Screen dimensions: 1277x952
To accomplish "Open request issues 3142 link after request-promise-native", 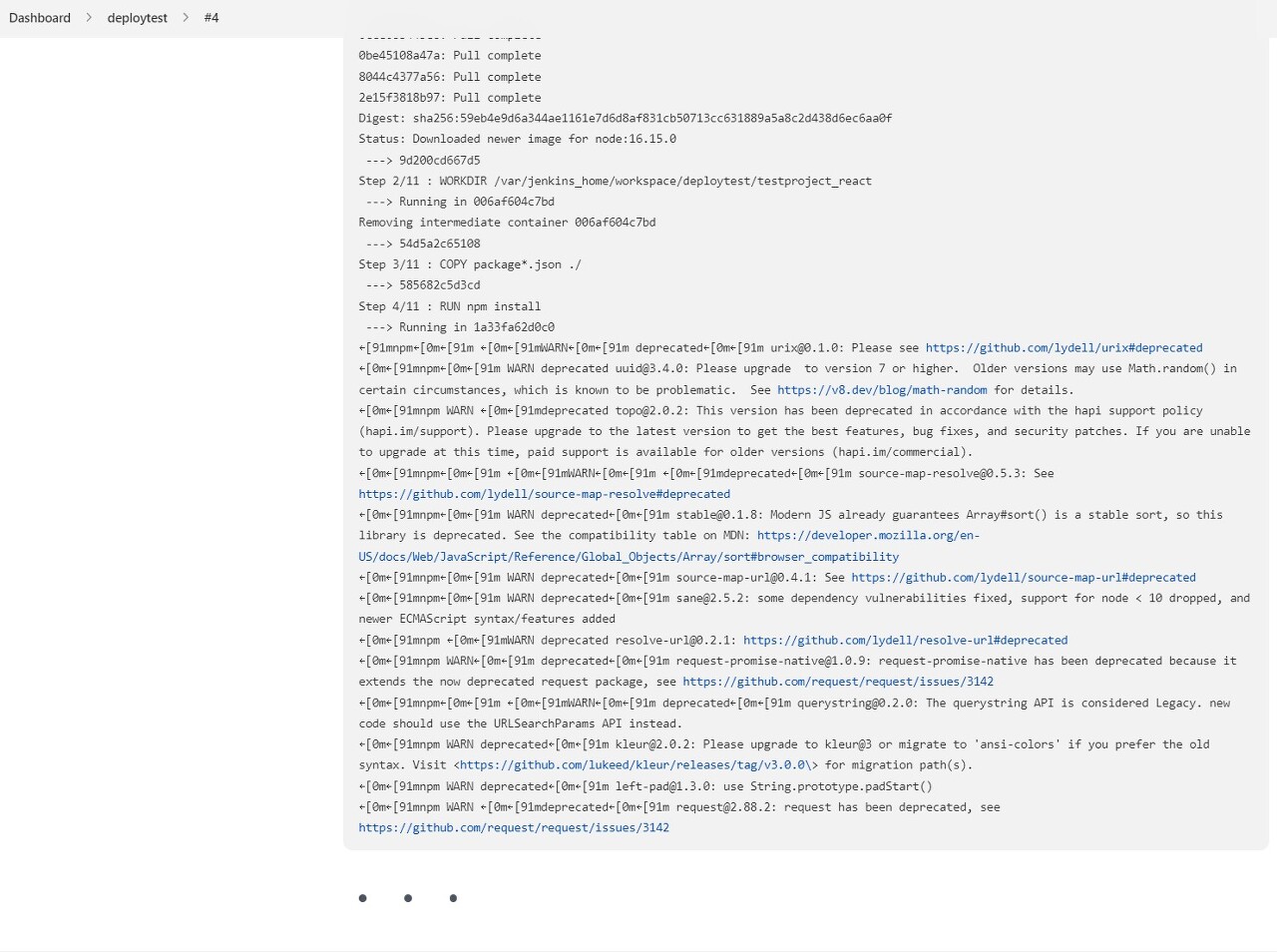I will coord(838,682).
